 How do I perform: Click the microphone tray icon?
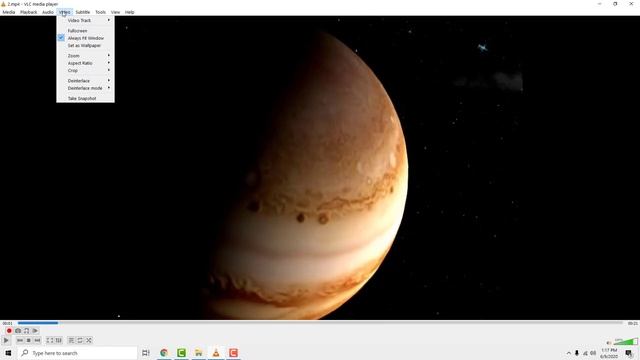pyautogui.click(x=577, y=353)
